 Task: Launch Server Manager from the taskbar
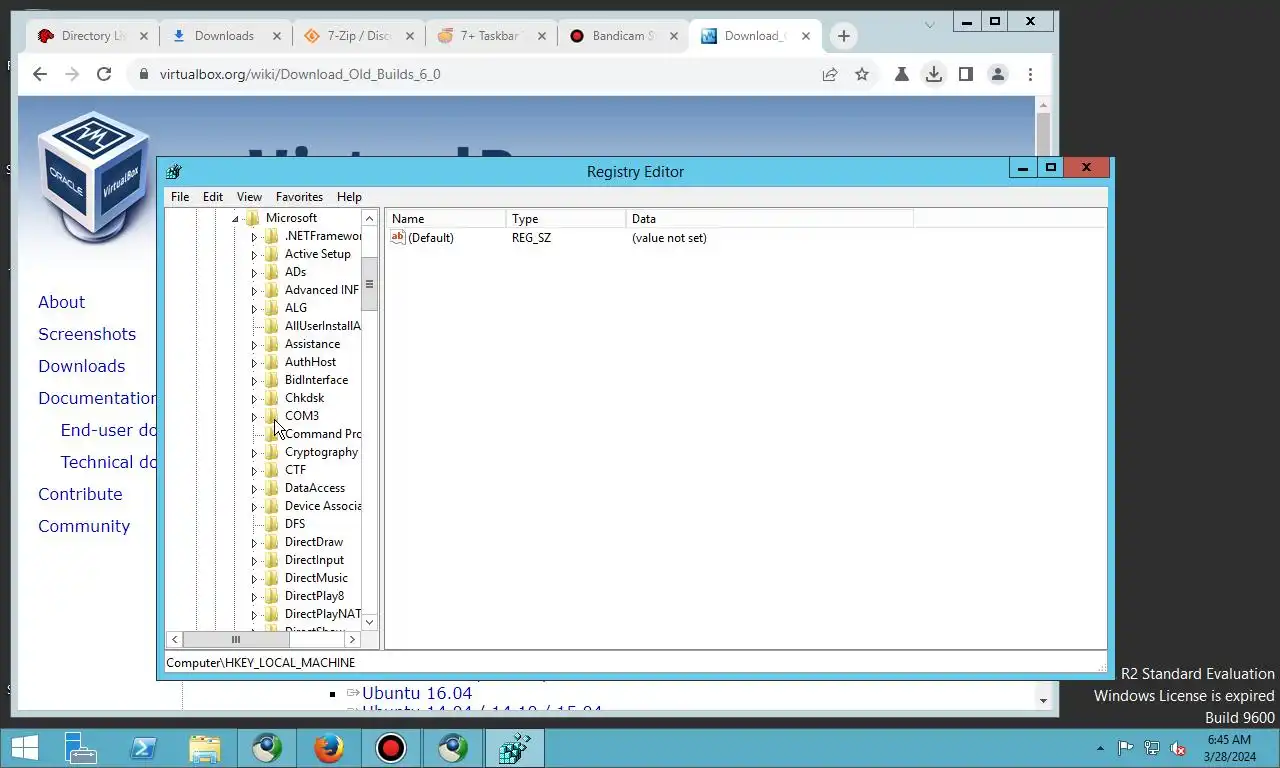(x=80, y=748)
